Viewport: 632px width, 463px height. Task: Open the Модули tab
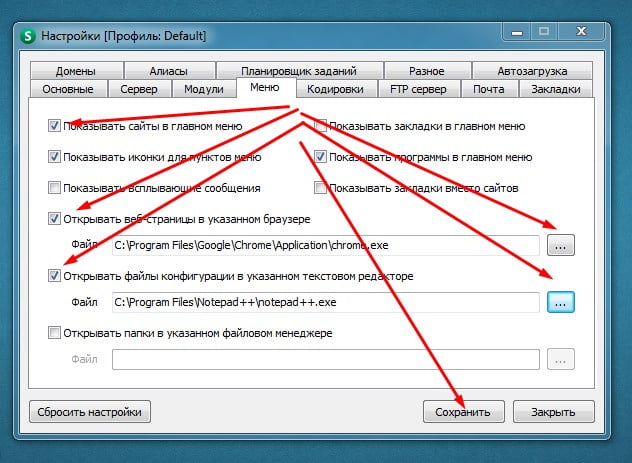click(204, 89)
